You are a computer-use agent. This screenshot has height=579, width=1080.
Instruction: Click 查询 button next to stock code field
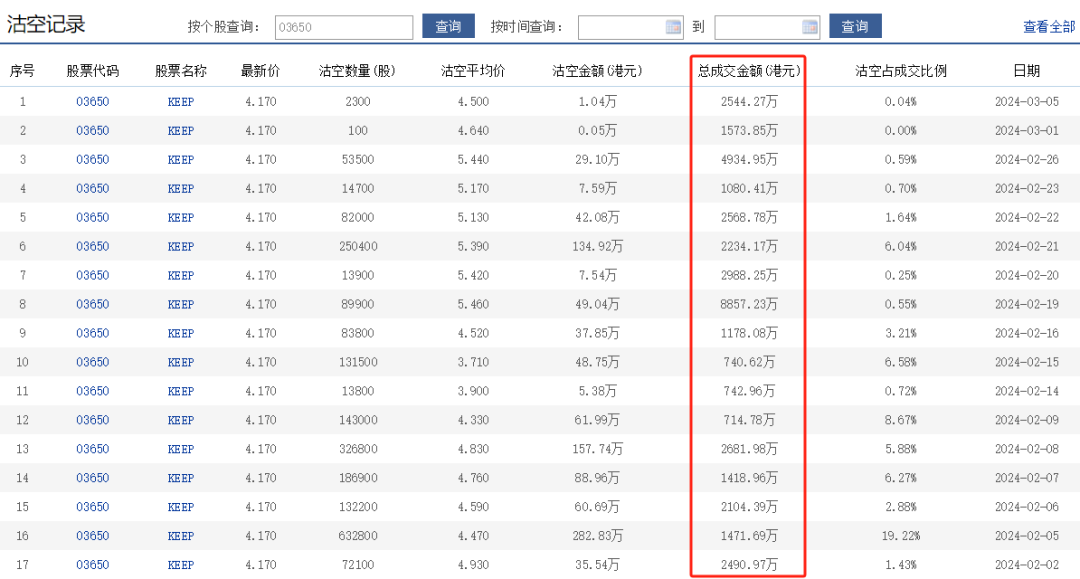448,26
